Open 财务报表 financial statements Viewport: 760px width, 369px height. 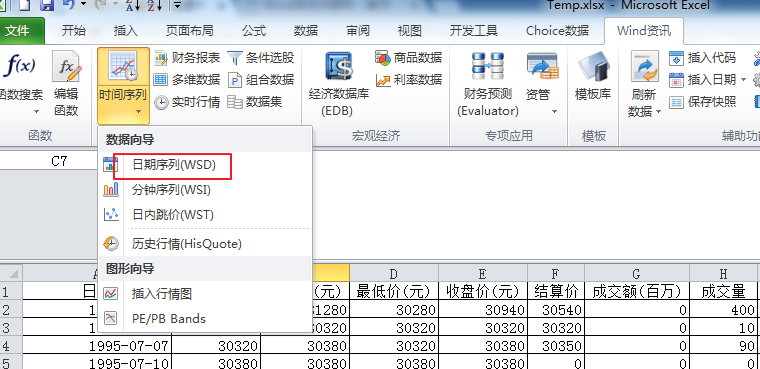click(x=187, y=58)
